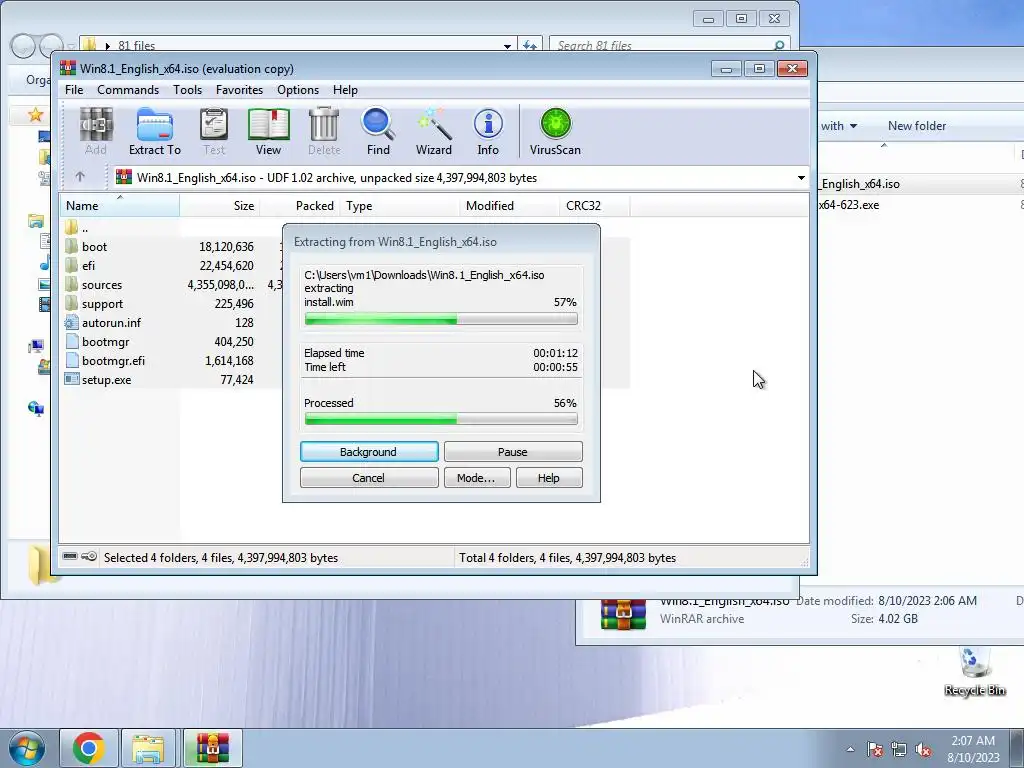Click the Action Center flag tray icon
1024x768 pixels.
(874, 749)
